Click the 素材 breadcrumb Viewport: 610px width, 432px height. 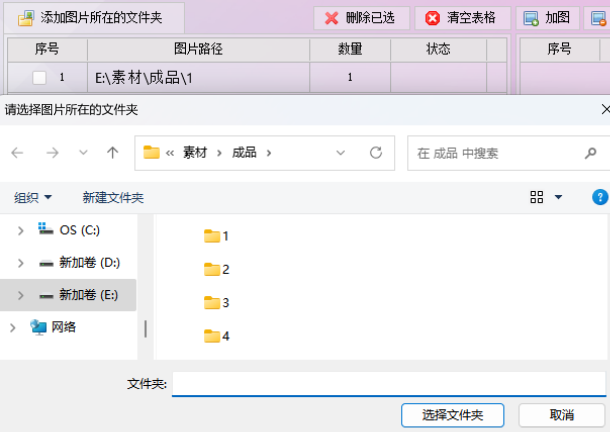pyautogui.click(x=195, y=153)
